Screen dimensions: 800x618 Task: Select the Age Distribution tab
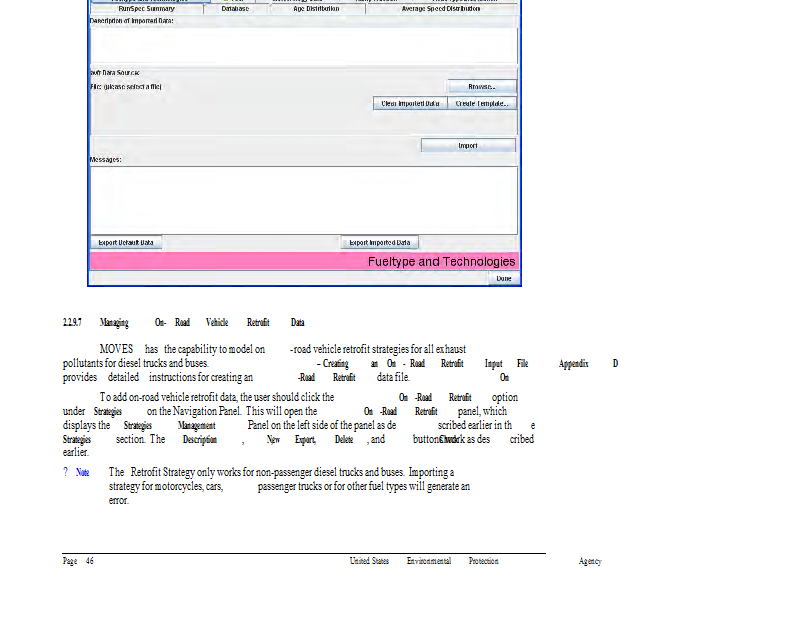coord(316,9)
